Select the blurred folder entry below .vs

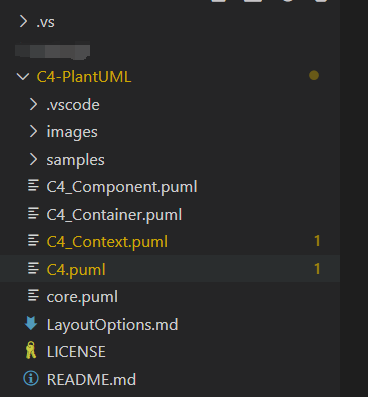(53, 51)
